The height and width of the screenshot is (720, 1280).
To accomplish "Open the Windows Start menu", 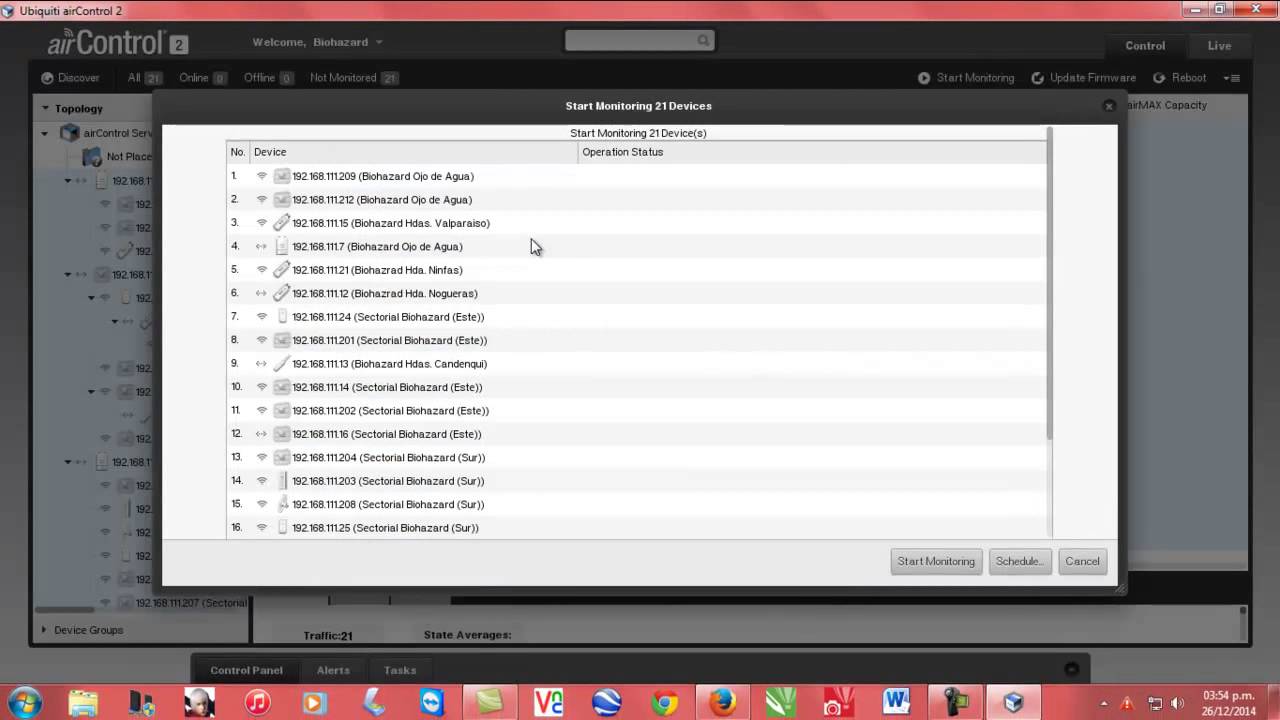I will point(25,702).
